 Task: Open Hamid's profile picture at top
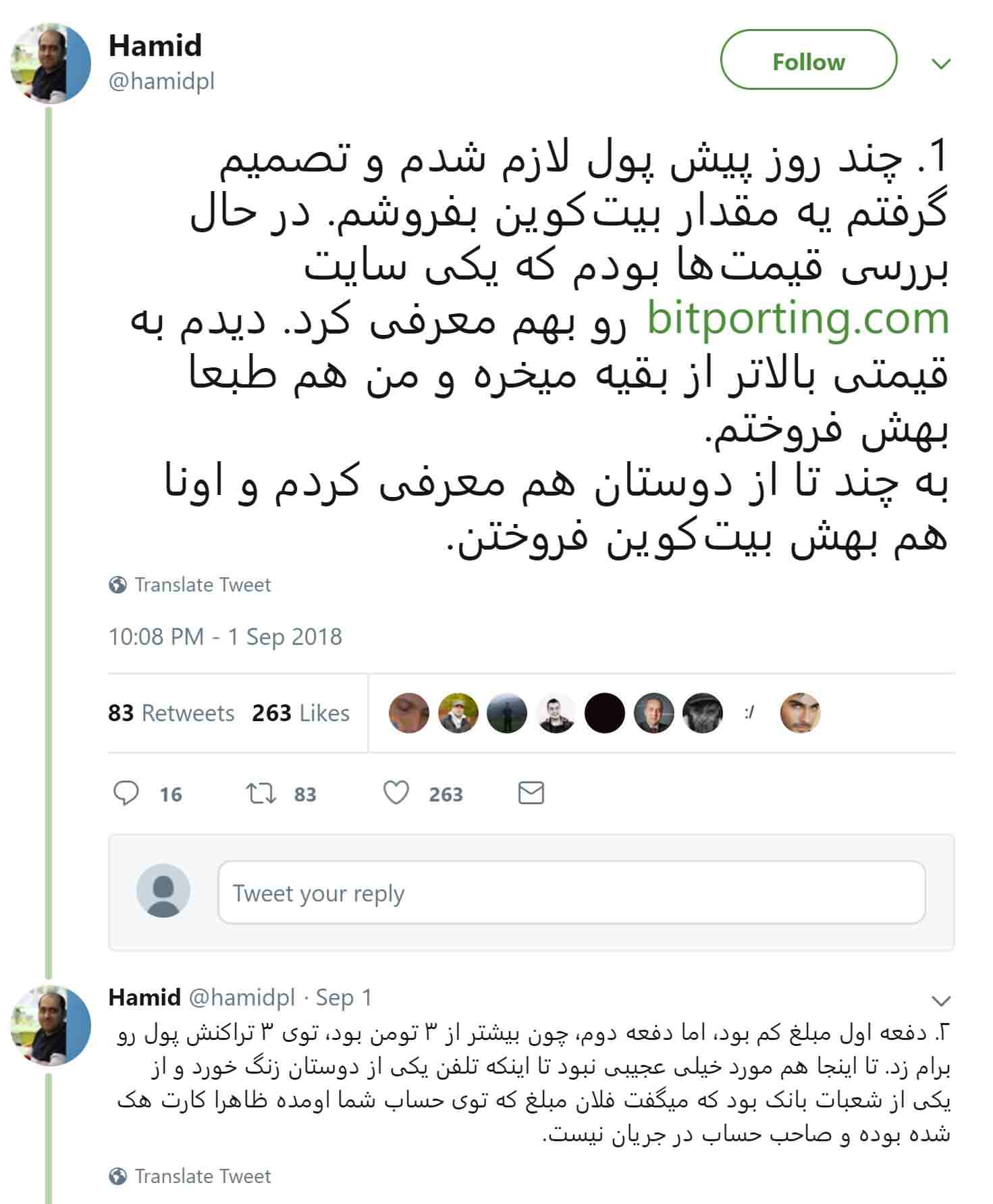(51, 63)
